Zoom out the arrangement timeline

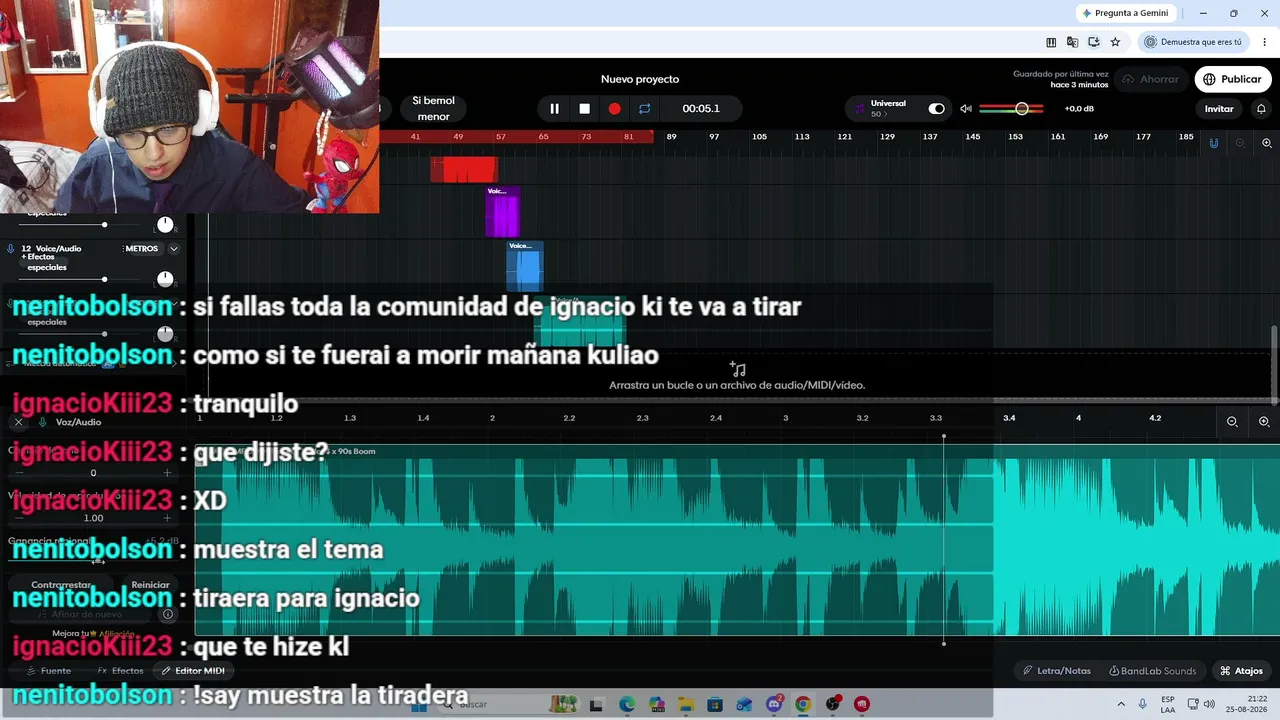point(1240,143)
